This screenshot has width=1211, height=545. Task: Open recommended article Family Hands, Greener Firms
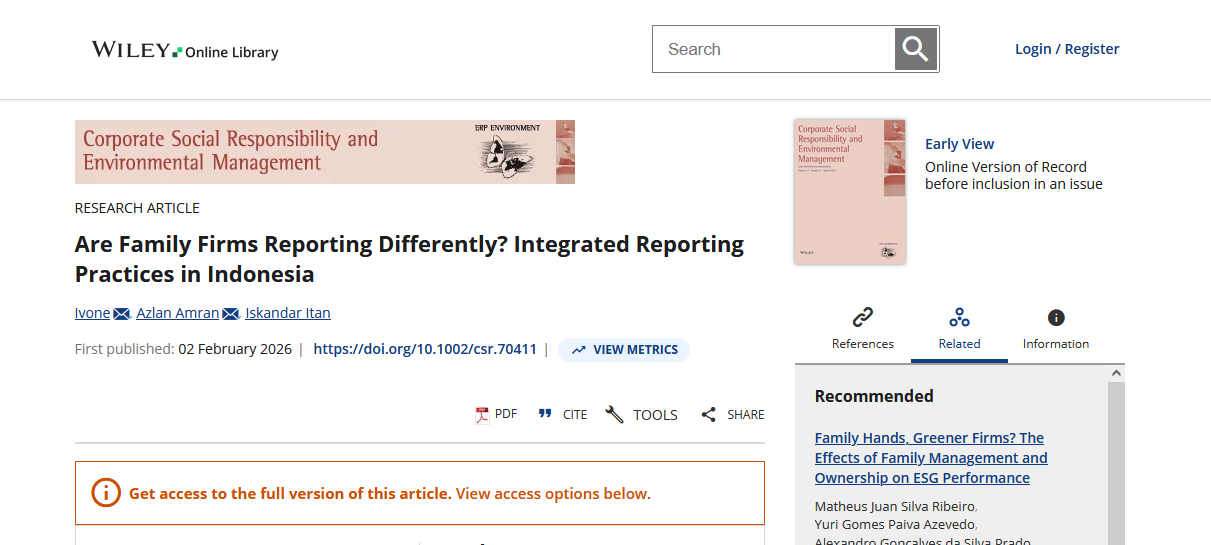pyautogui.click(x=930, y=458)
